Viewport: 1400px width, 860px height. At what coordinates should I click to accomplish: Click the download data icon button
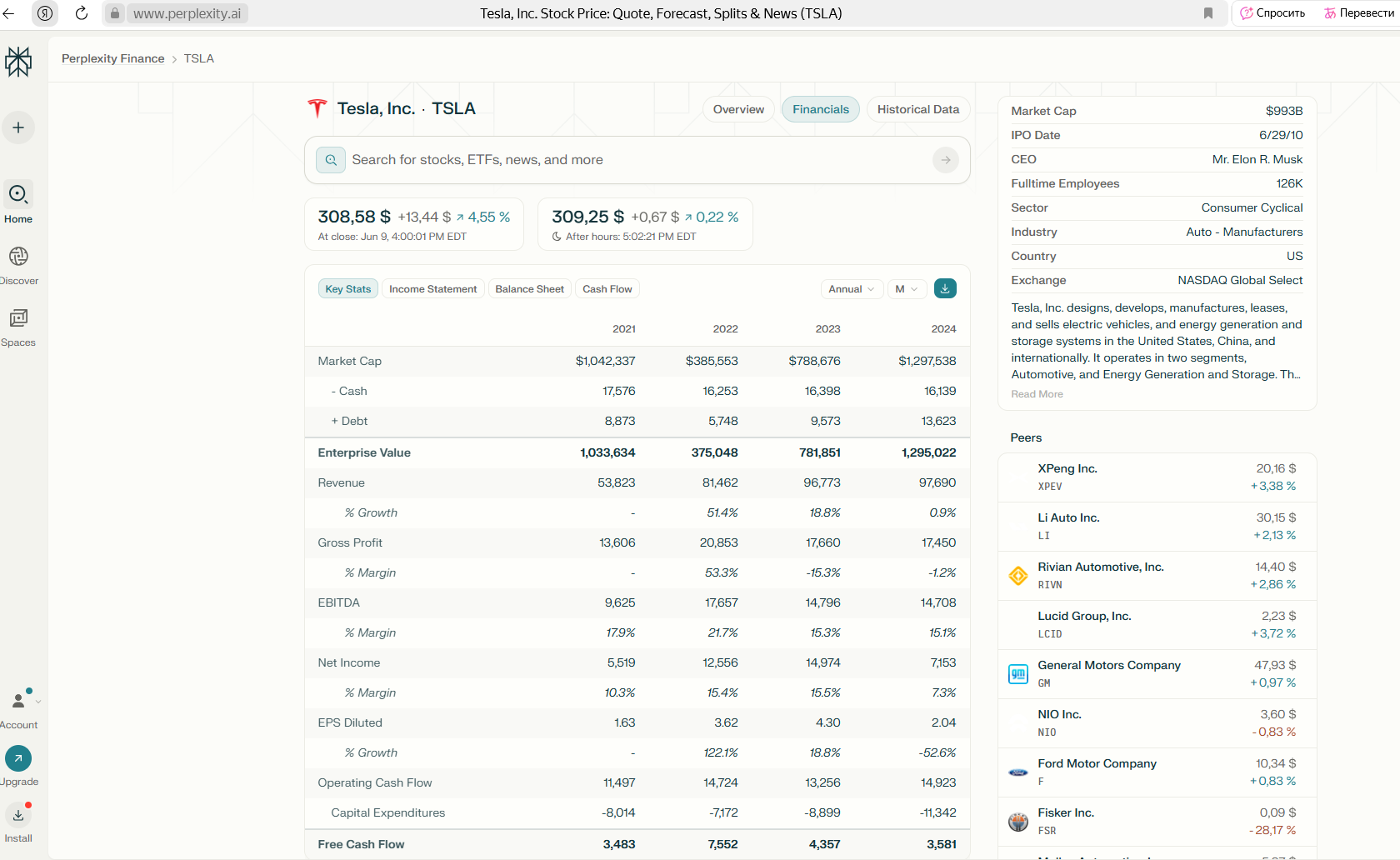point(945,288)
